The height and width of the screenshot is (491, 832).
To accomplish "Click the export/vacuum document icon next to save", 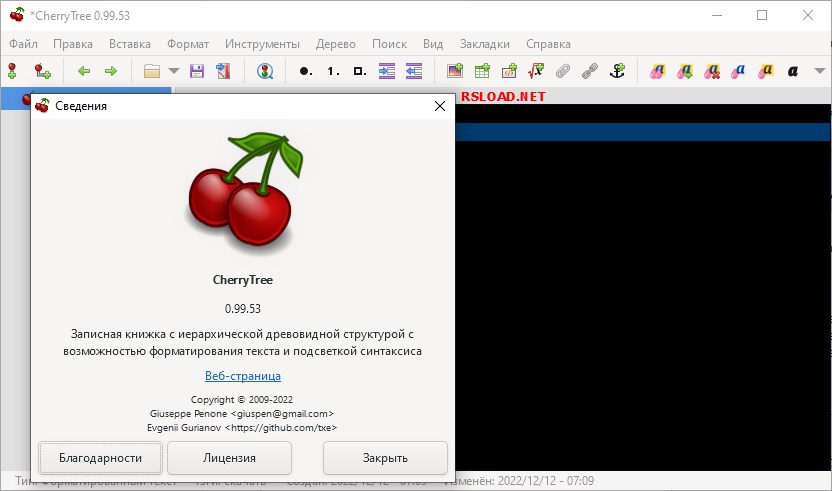I will click(223, 71).
